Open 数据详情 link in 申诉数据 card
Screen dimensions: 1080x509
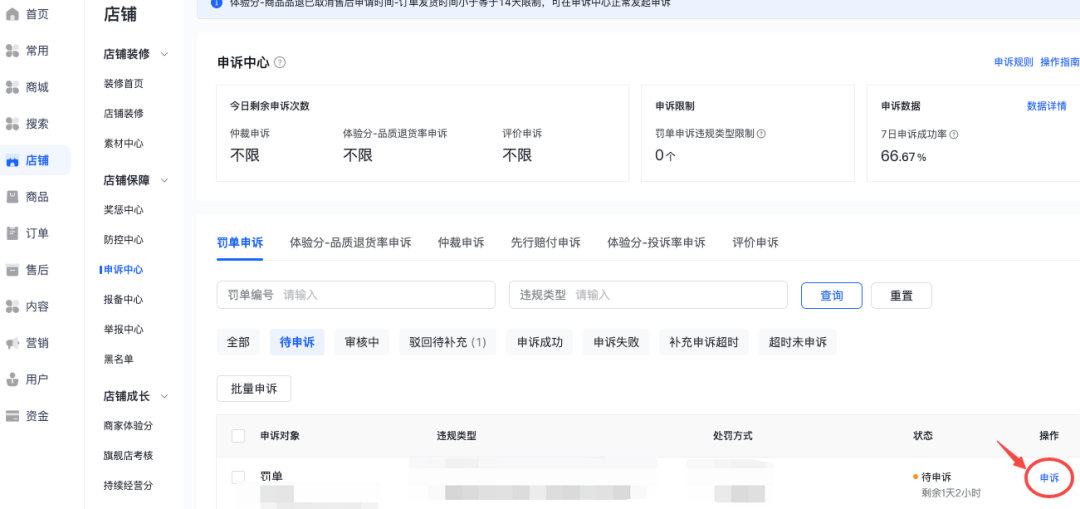click(1046, 106)
